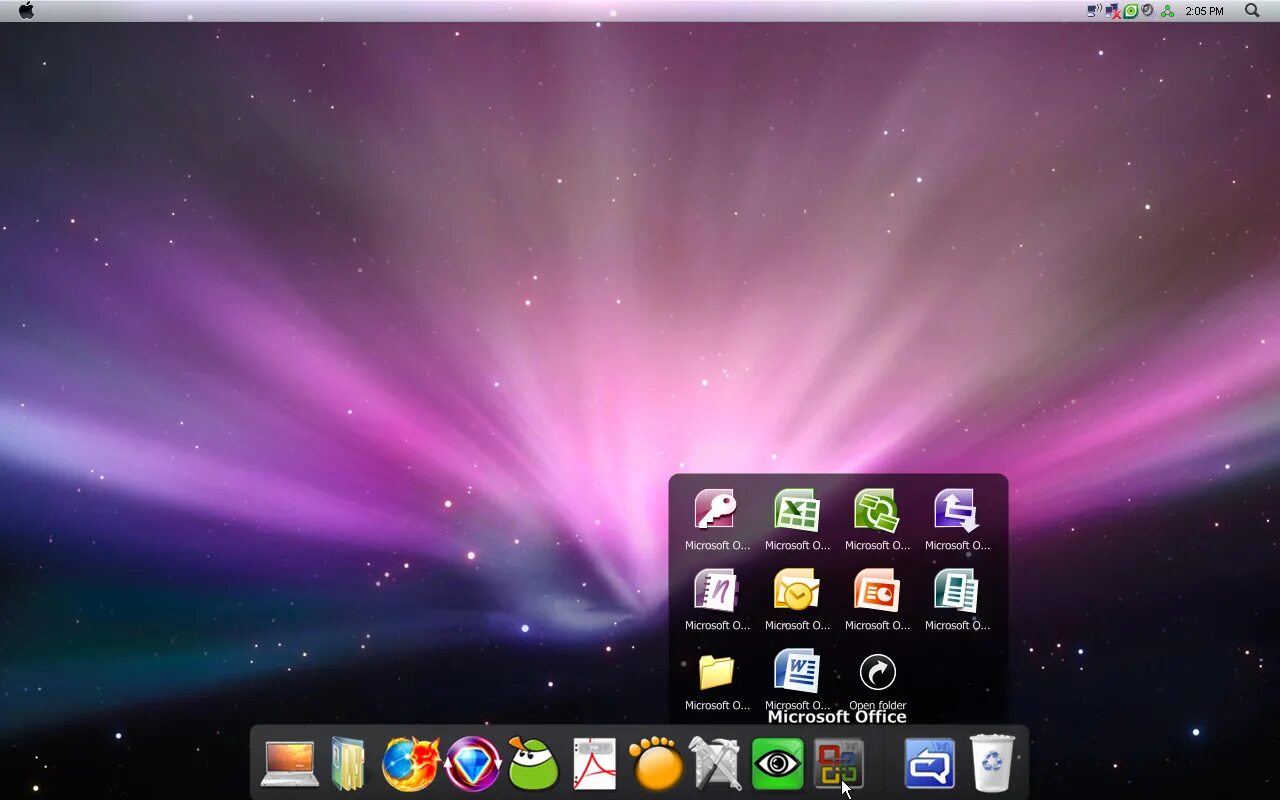Open the blue chat arrows app in the dock
Image resolution: width=1280 pixels, height=800 pixels.
point(930,764)
